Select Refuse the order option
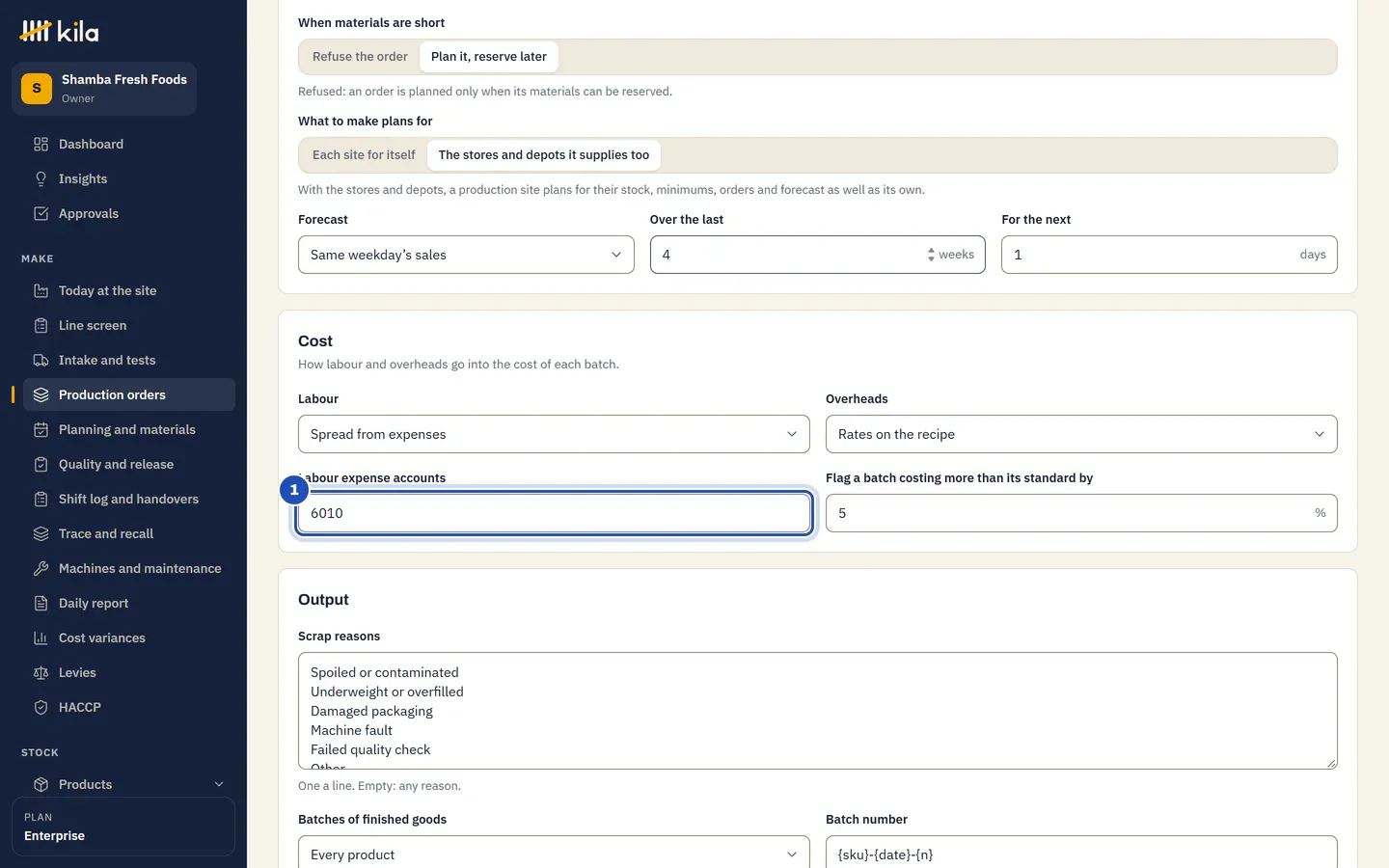 (x=360, y=57)
